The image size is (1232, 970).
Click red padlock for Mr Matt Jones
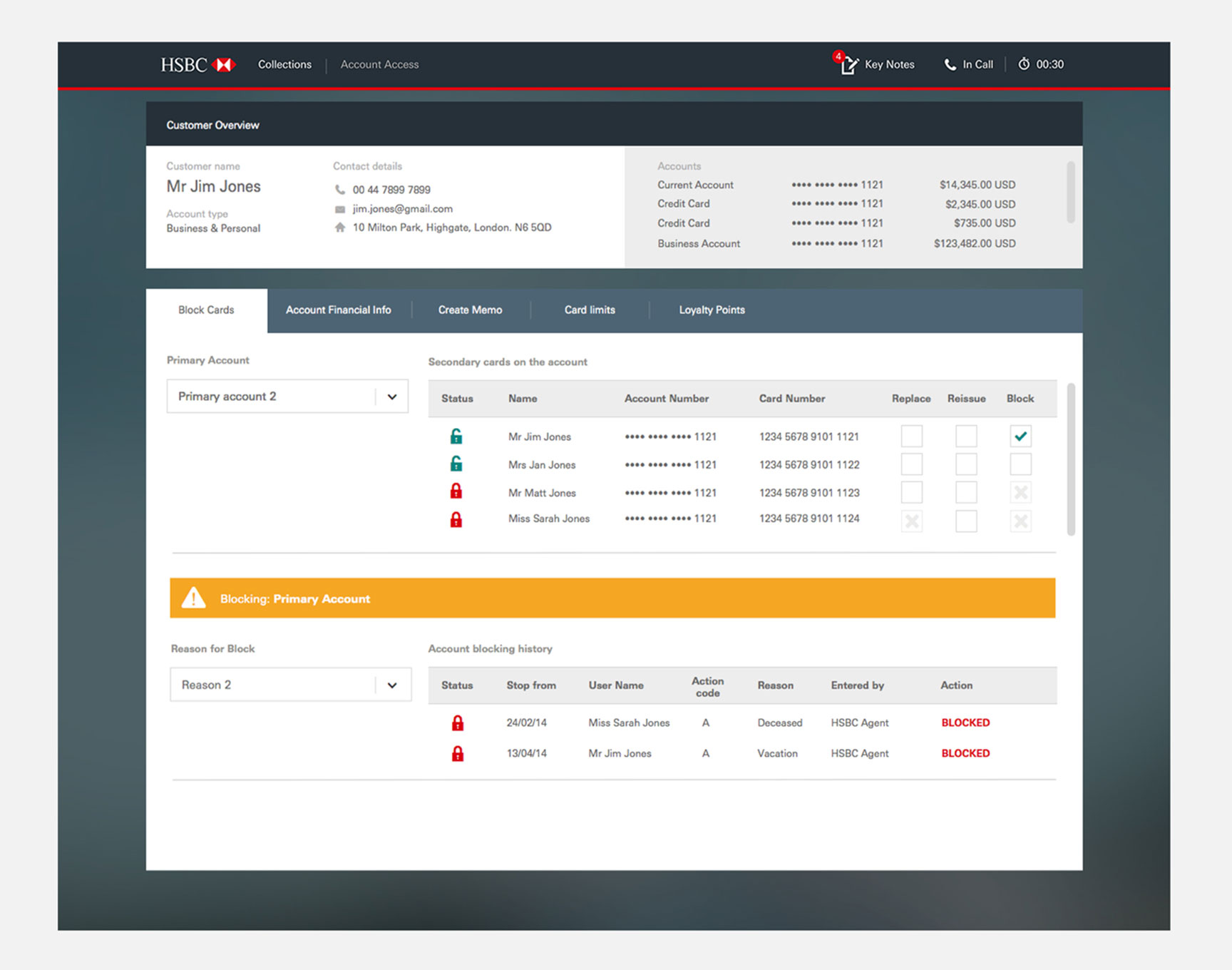coord(456,491)
